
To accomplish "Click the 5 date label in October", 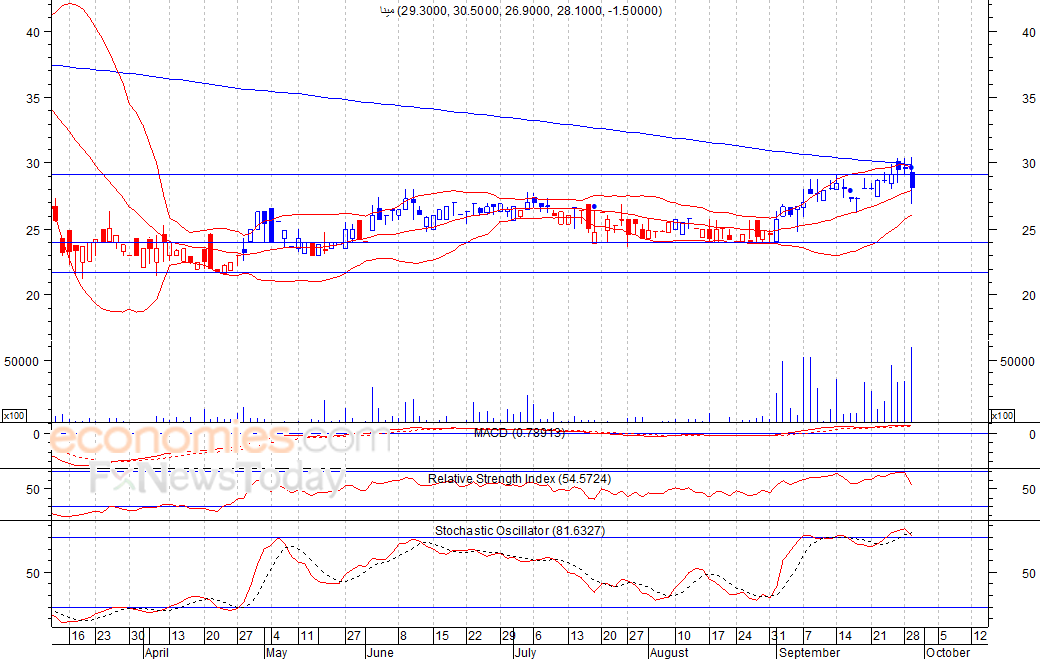I will 943,636.
